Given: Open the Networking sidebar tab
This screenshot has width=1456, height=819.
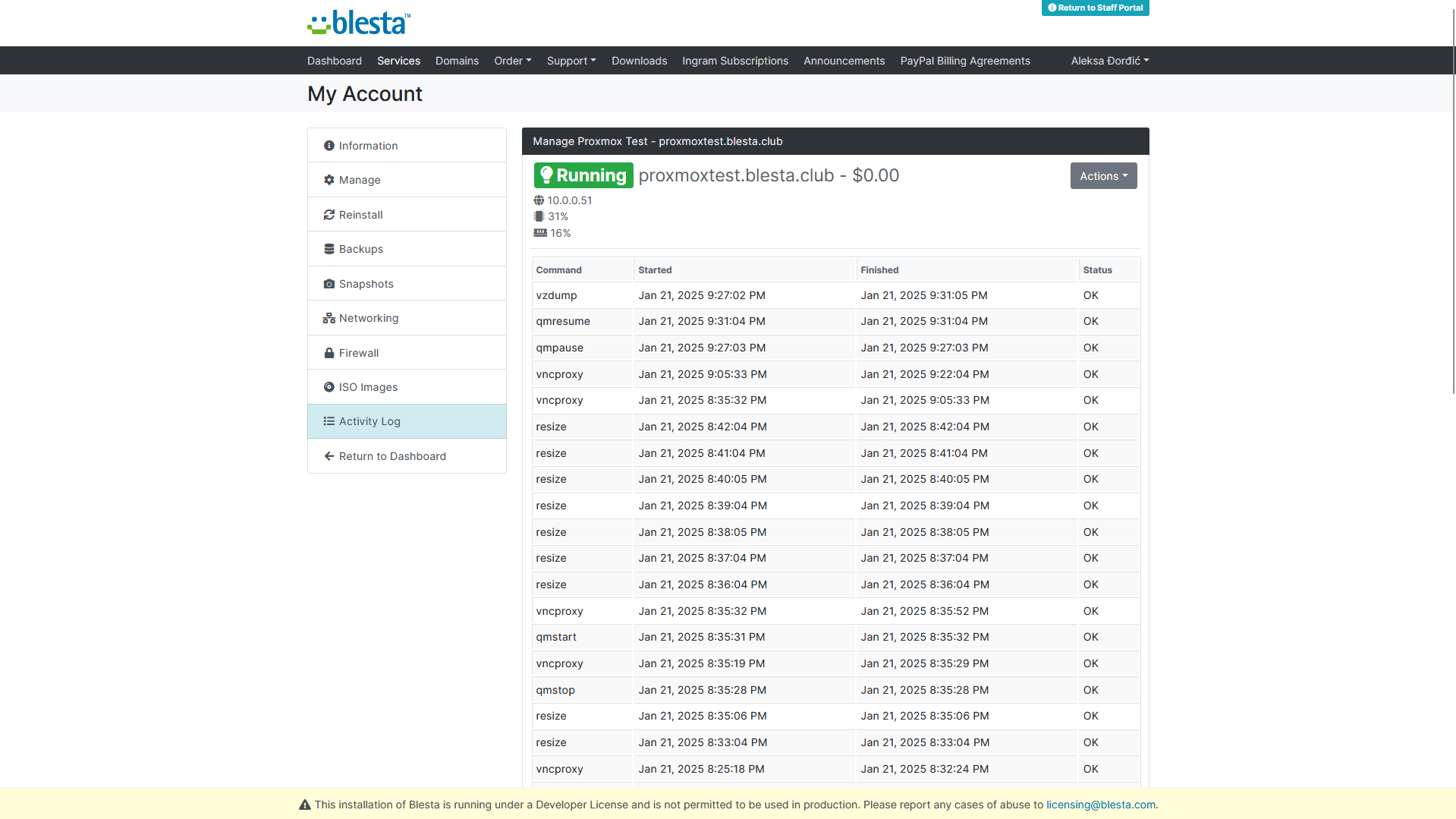Looking at the screenshot, I should pyautogui.click(x=407, y=318).
